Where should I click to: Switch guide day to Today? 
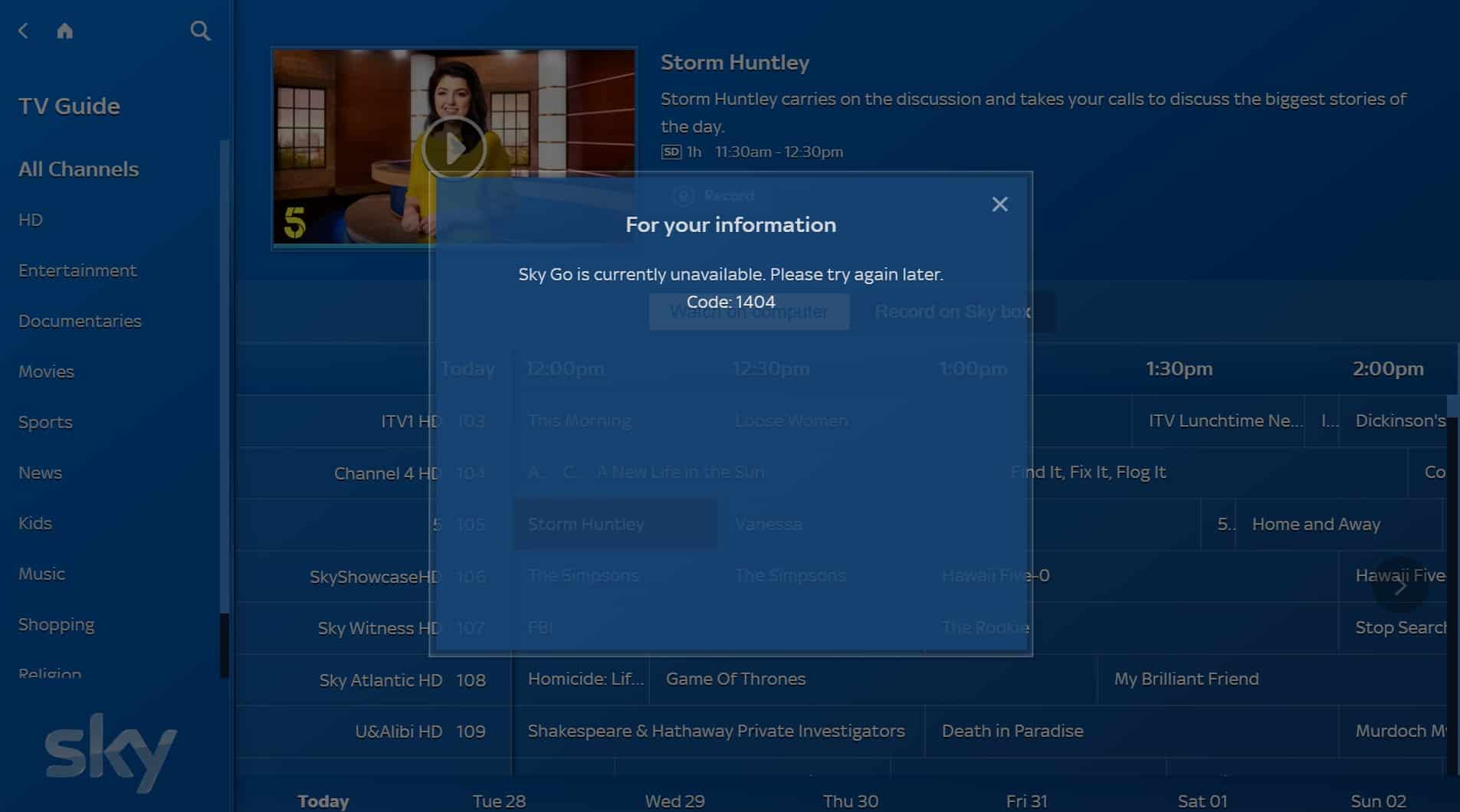point(323,801)
